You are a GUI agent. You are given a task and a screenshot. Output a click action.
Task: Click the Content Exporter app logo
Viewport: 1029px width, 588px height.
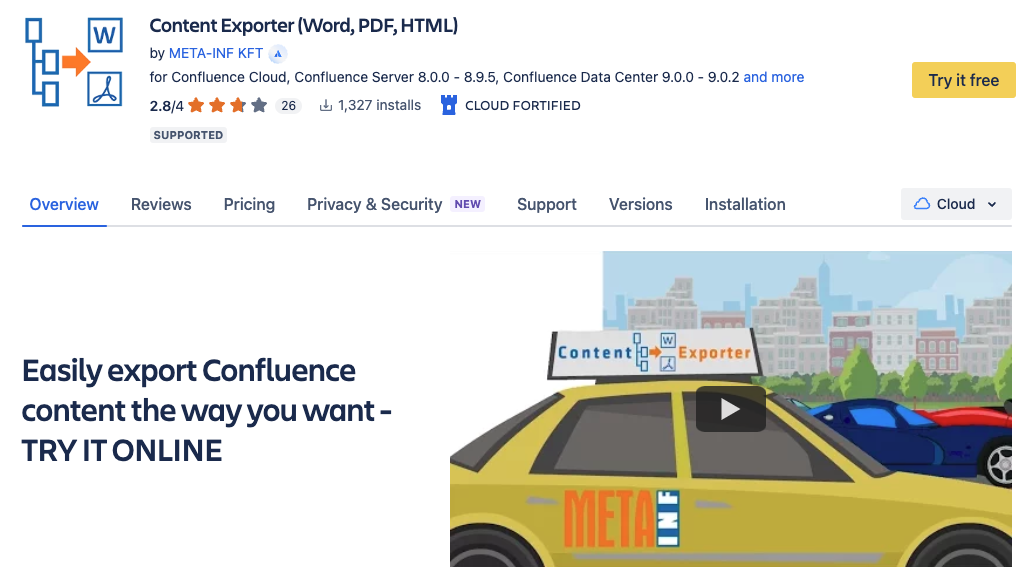(74, 62)
